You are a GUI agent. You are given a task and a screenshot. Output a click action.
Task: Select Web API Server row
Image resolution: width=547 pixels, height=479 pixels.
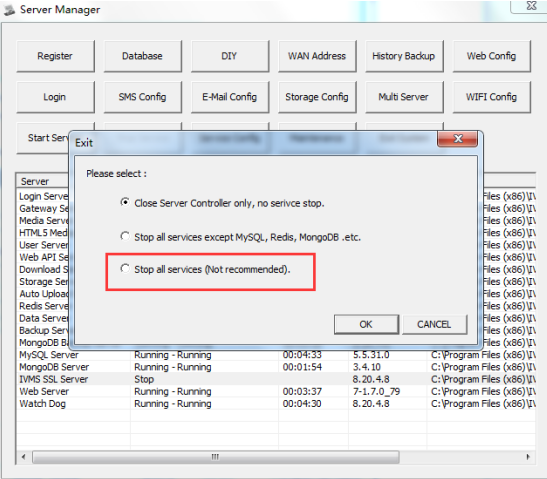tap(44, 257)
